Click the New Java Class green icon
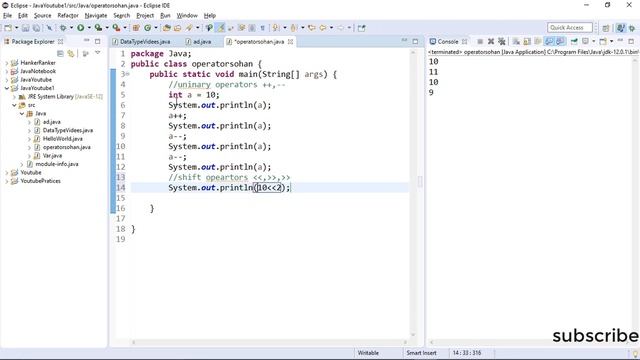This screenshot has width=640, height=360. pos(147,28)
